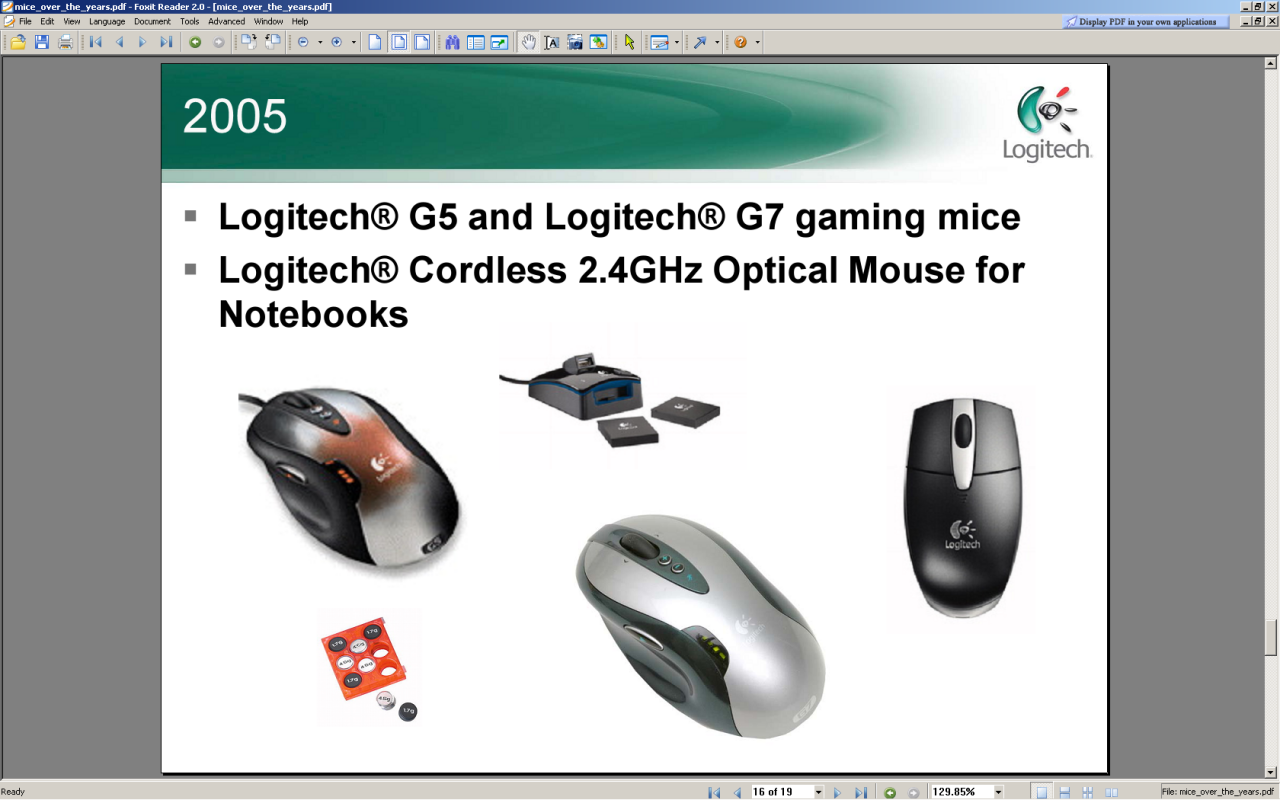Click green Previous View icon in toolbar
This screenshot has height=800, width=1280.
click(x=195, y=42)
